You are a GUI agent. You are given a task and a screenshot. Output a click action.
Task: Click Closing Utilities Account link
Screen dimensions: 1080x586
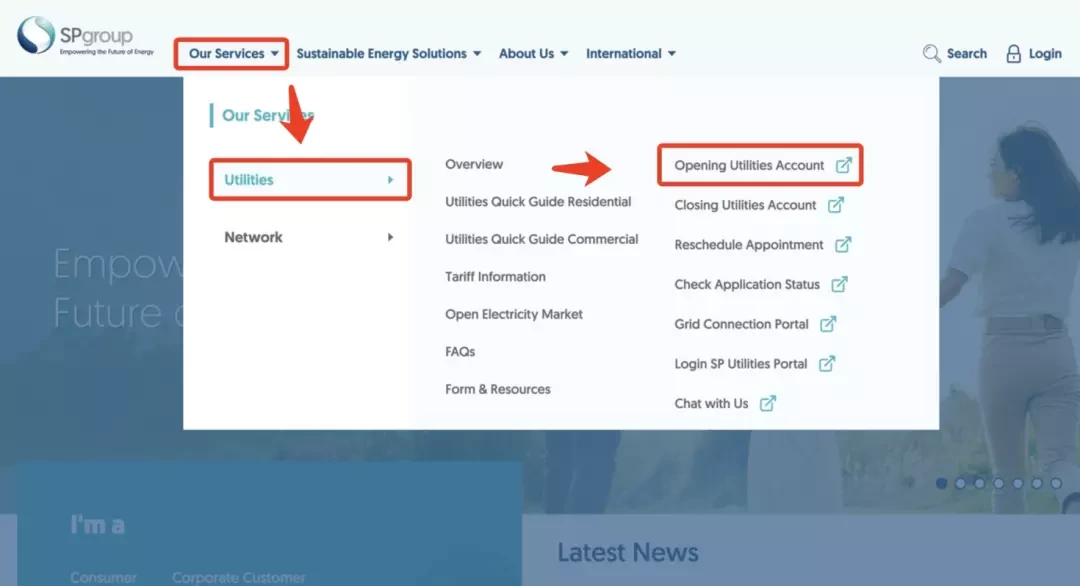coord(745,205)
